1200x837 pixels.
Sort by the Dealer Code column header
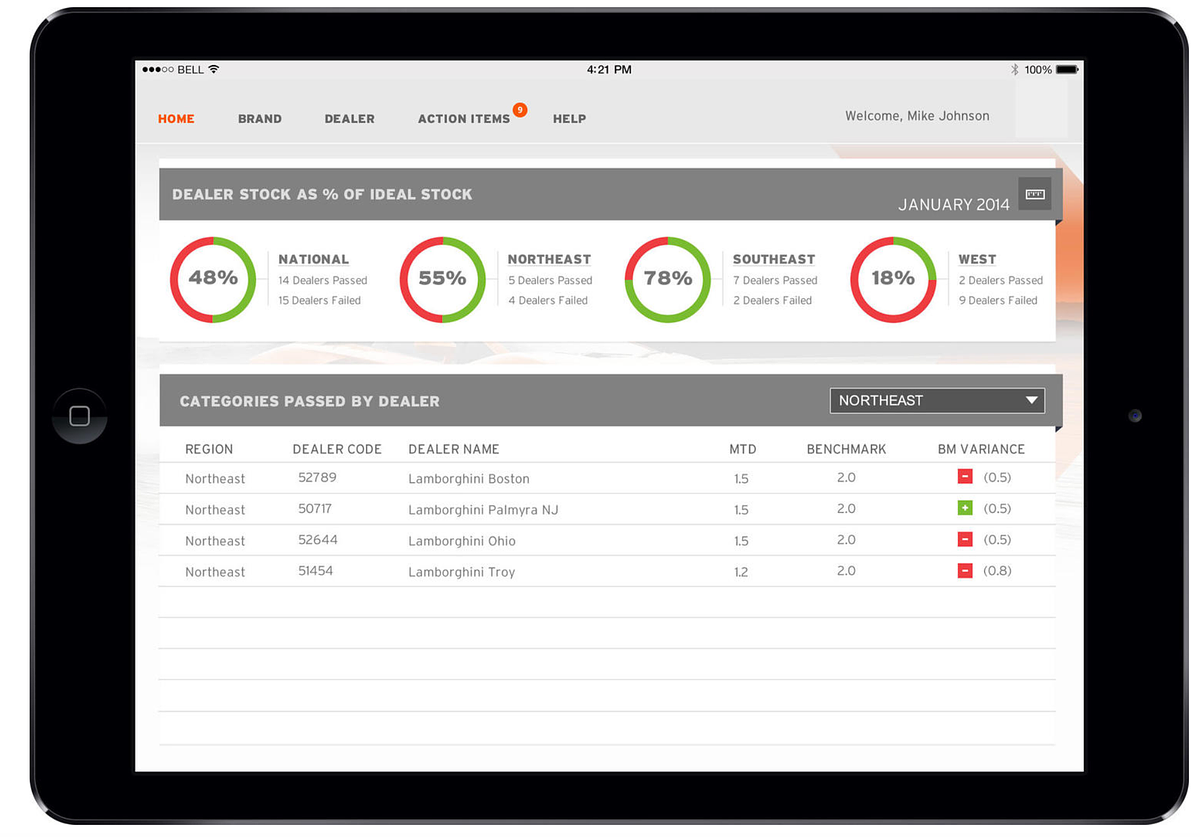pos(337,450)
